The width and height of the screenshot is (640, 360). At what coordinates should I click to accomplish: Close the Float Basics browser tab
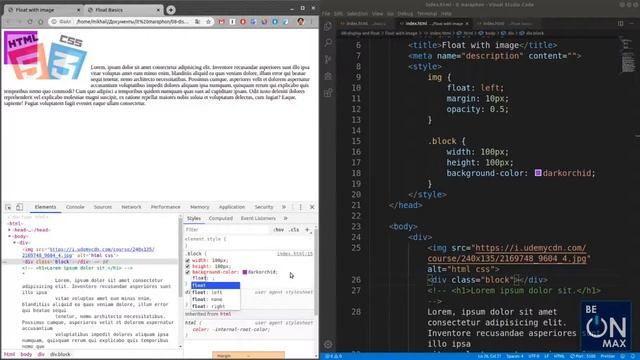158,10
